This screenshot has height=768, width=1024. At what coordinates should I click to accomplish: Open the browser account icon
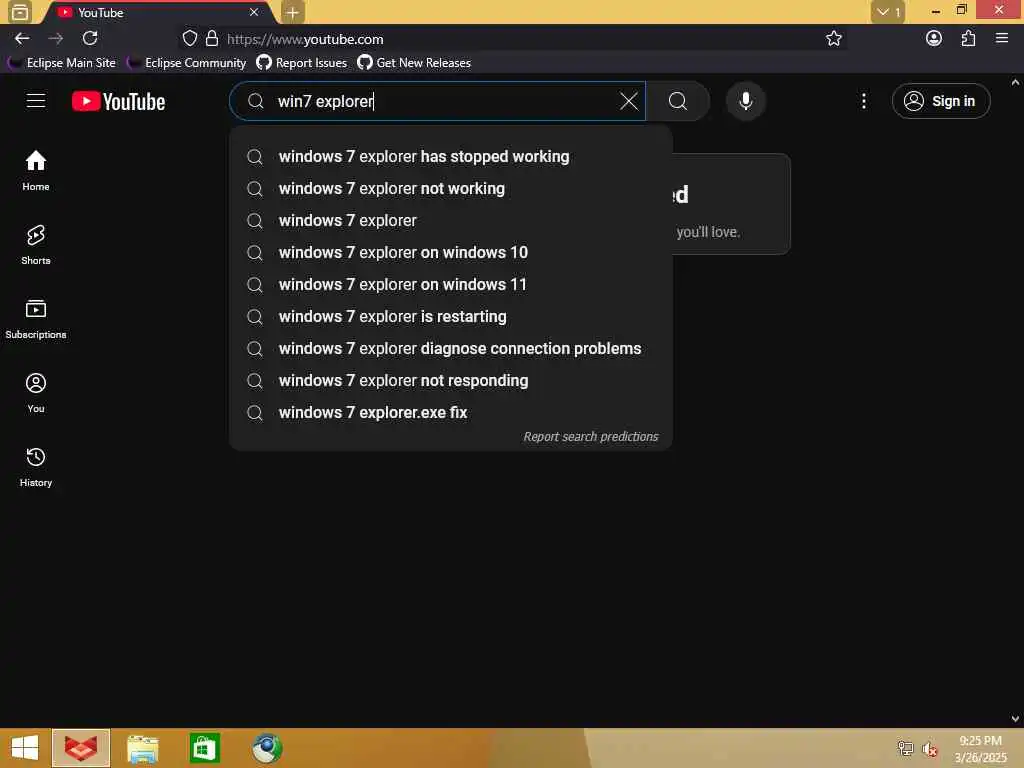coord(934,39)
